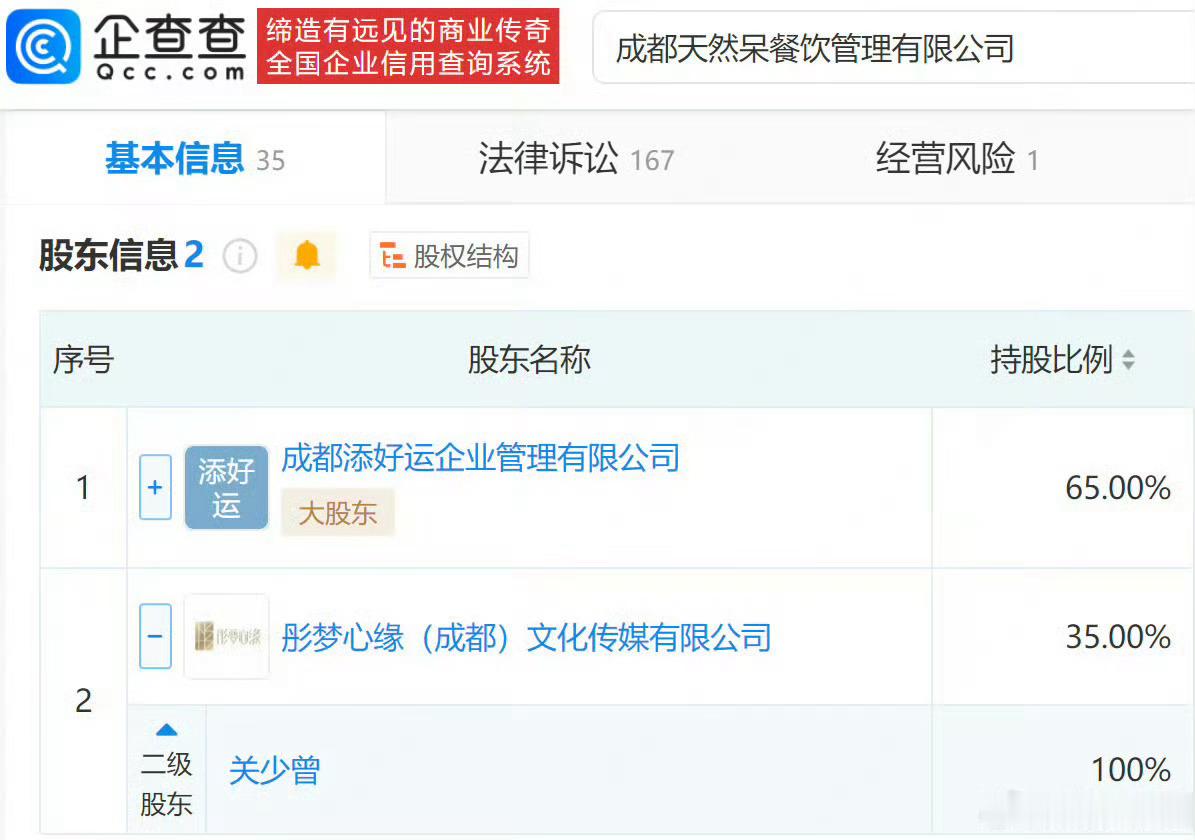Open 成都添好运企业管理有限公司 link
The height and width of the screenshot is (840, 1195).
[x=481, y=458]
